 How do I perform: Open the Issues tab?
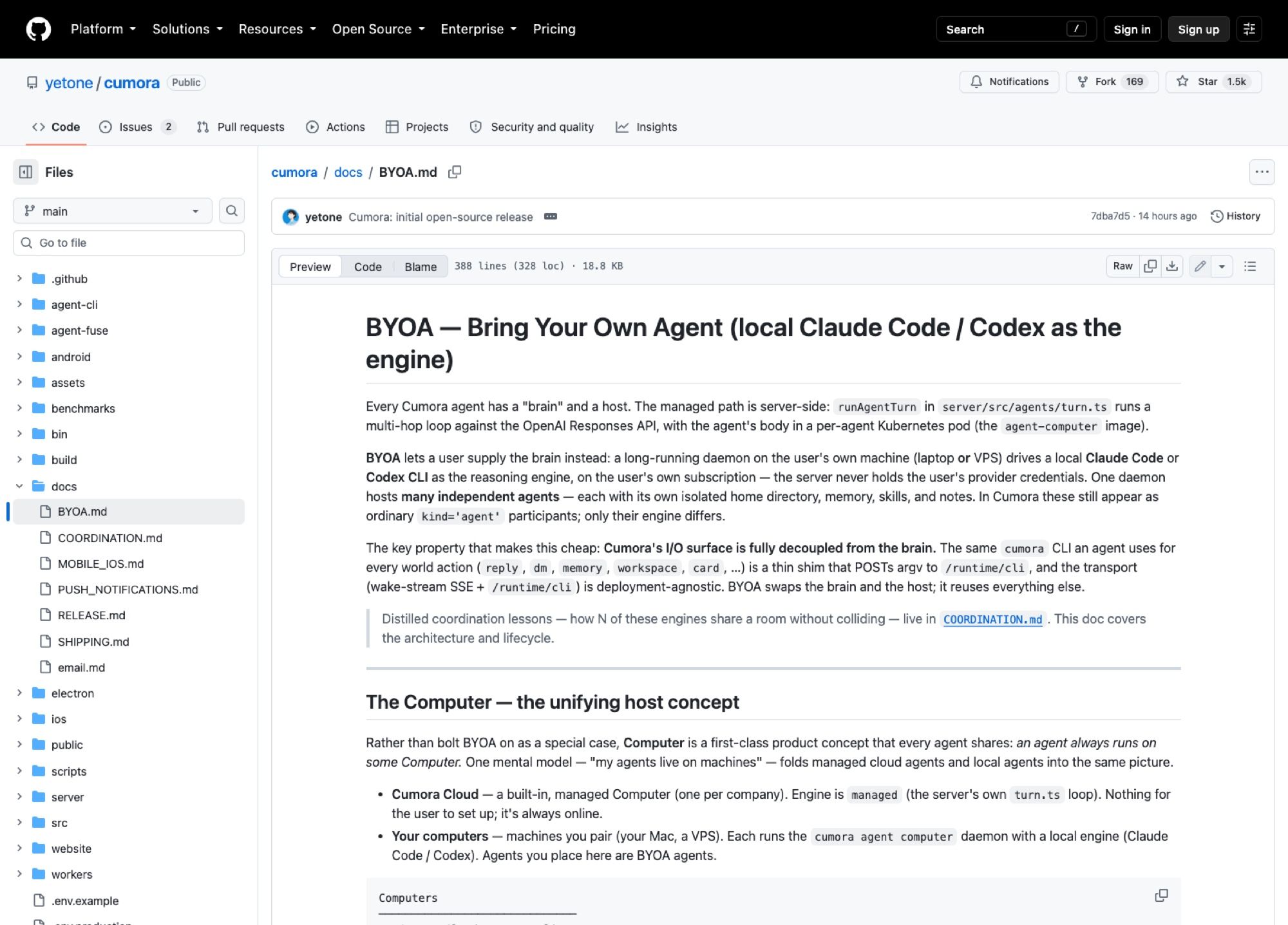click(x=137, y=127)
